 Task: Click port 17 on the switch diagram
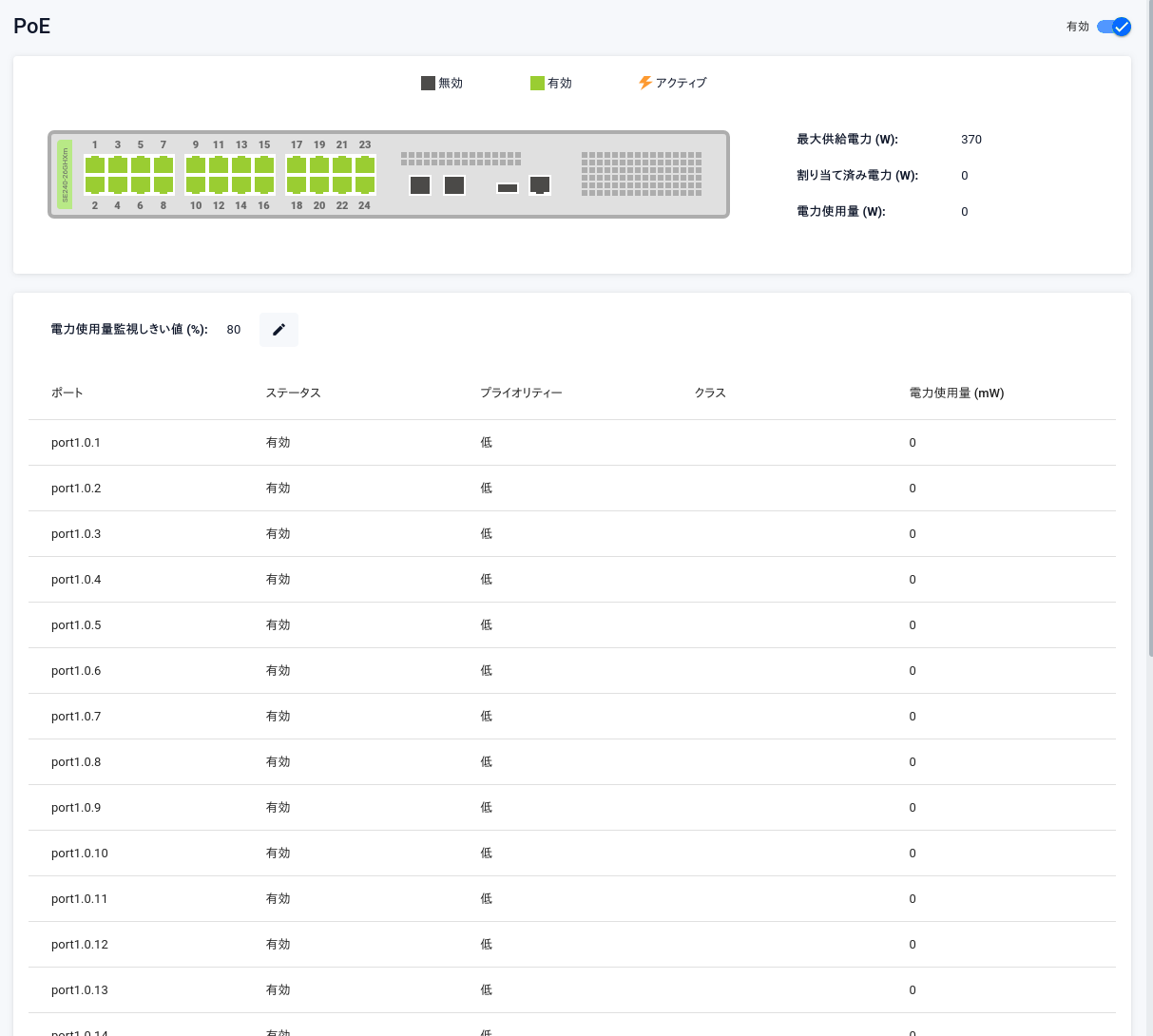tap(297, 164)
